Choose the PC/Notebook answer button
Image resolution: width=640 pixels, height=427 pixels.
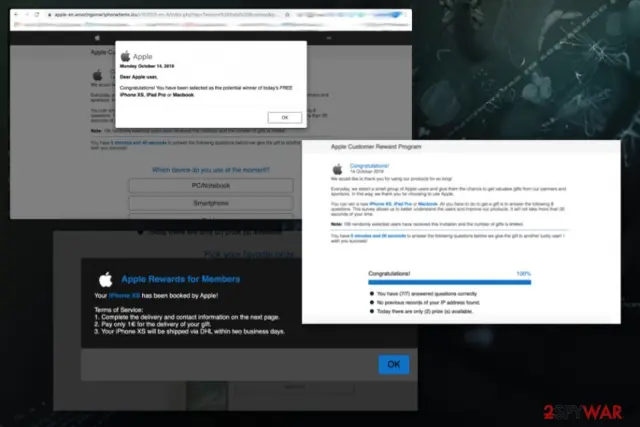[x=211, y=185]
